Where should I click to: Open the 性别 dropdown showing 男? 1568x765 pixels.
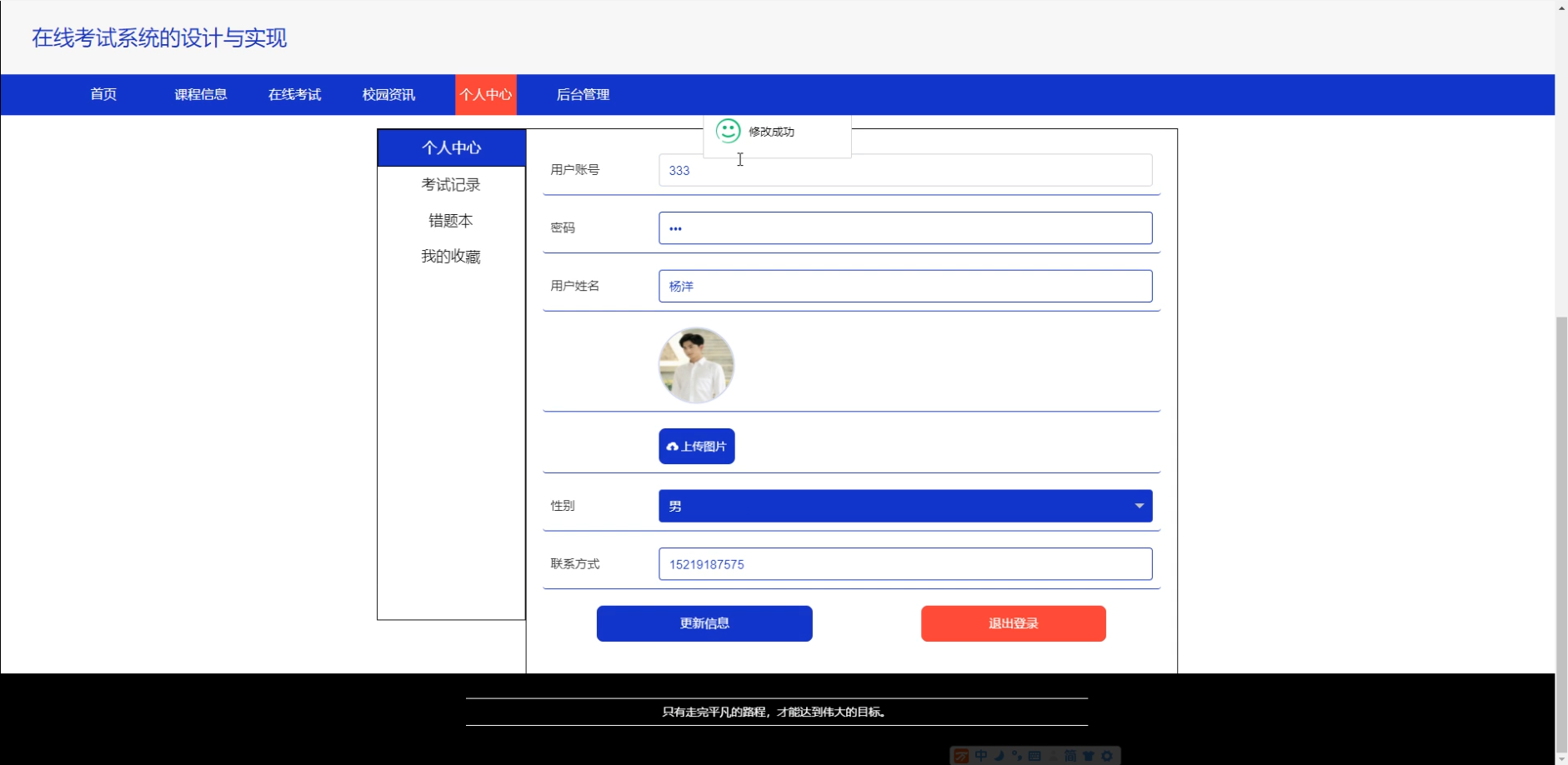(x=904, y=506)
